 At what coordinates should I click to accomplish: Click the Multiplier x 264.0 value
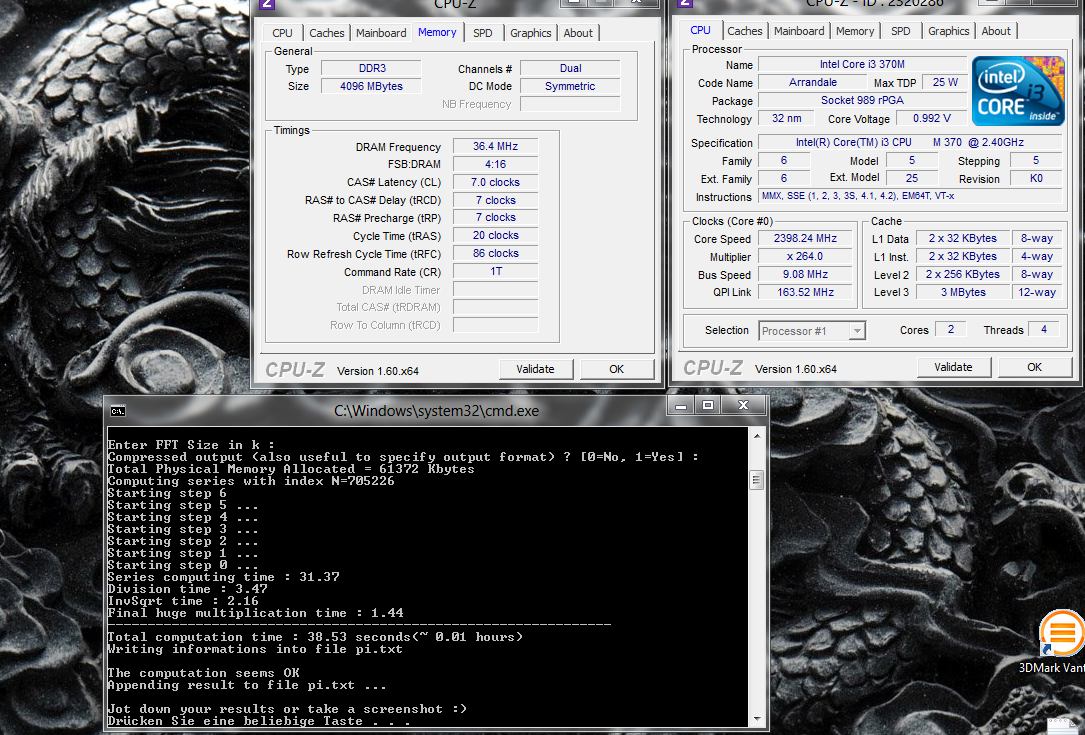pos(805,256)
